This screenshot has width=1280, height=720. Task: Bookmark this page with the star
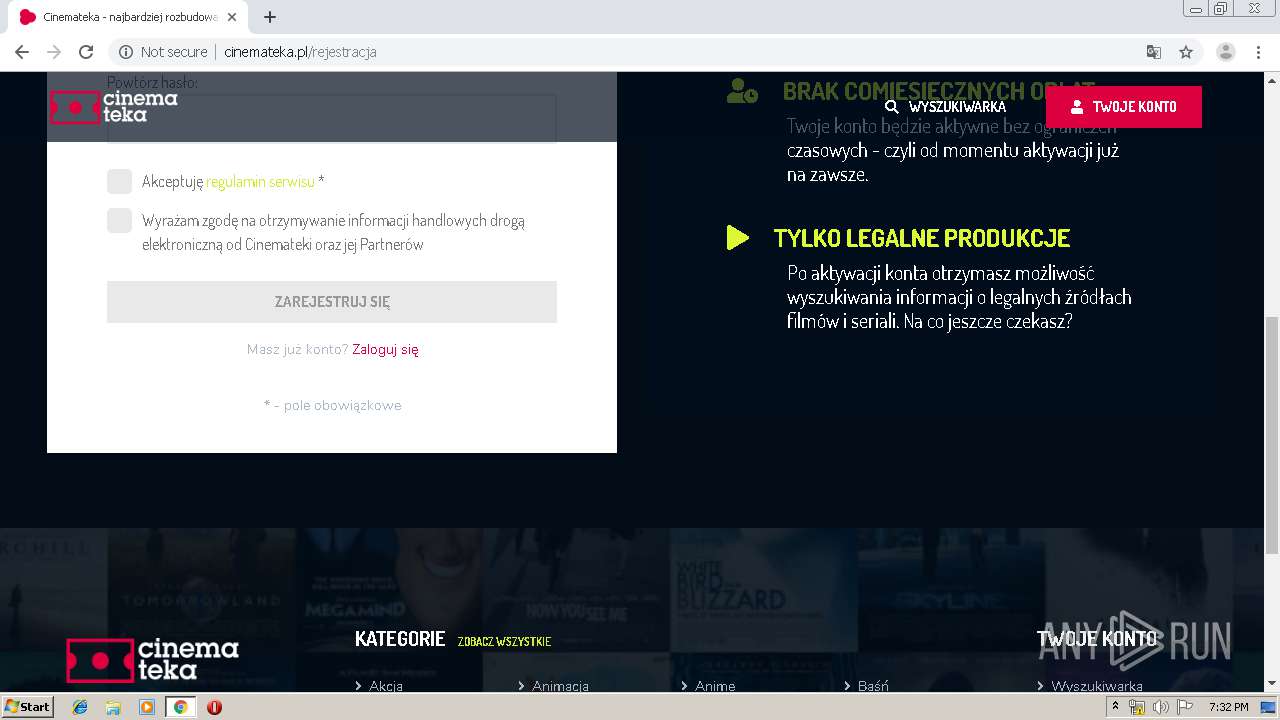[1186, 52]
